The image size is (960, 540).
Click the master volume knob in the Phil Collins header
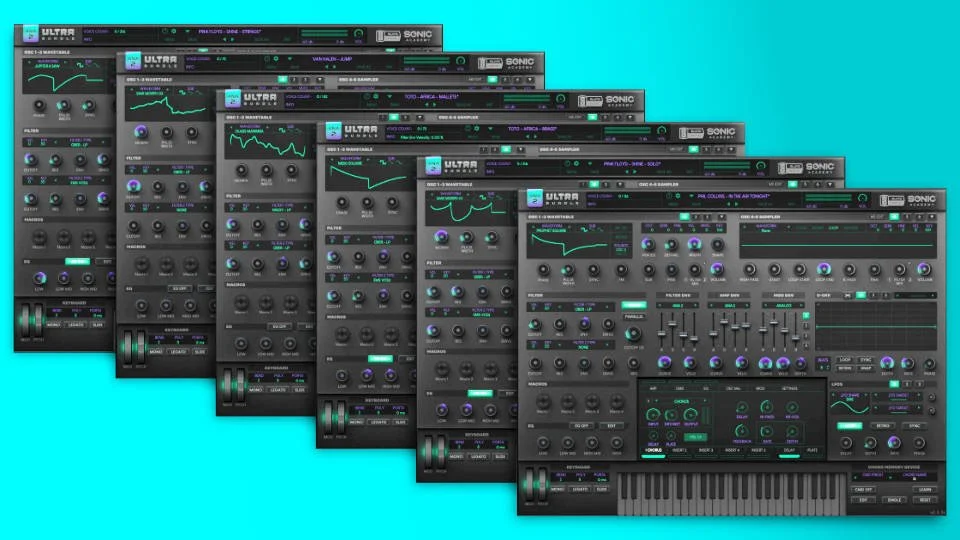pyautogui.click(x=863, y=197)
